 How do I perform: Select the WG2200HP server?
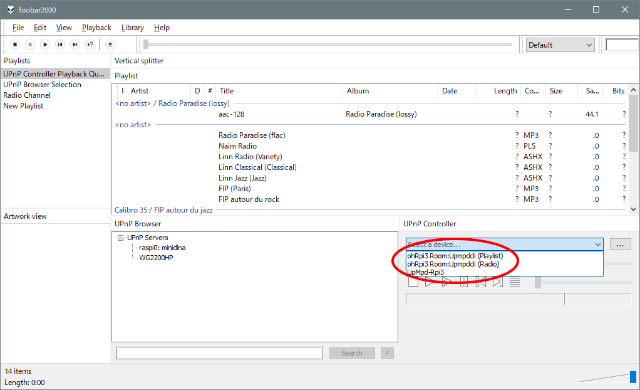point(156,258)
